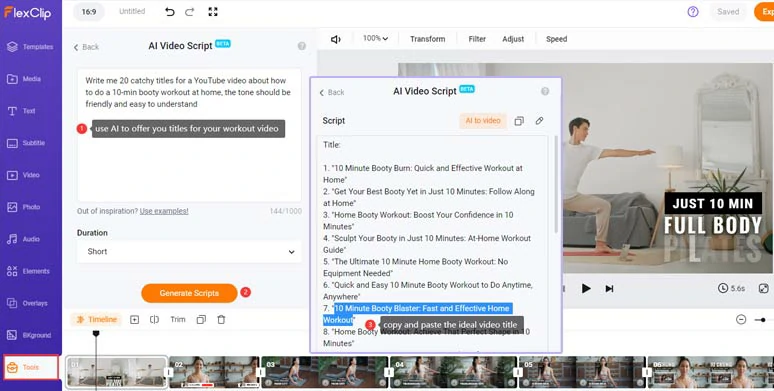Select scene 02 thumbnail in the timeline
The width and height of the screenshot is (774, 391).
(x=214, y=372)
